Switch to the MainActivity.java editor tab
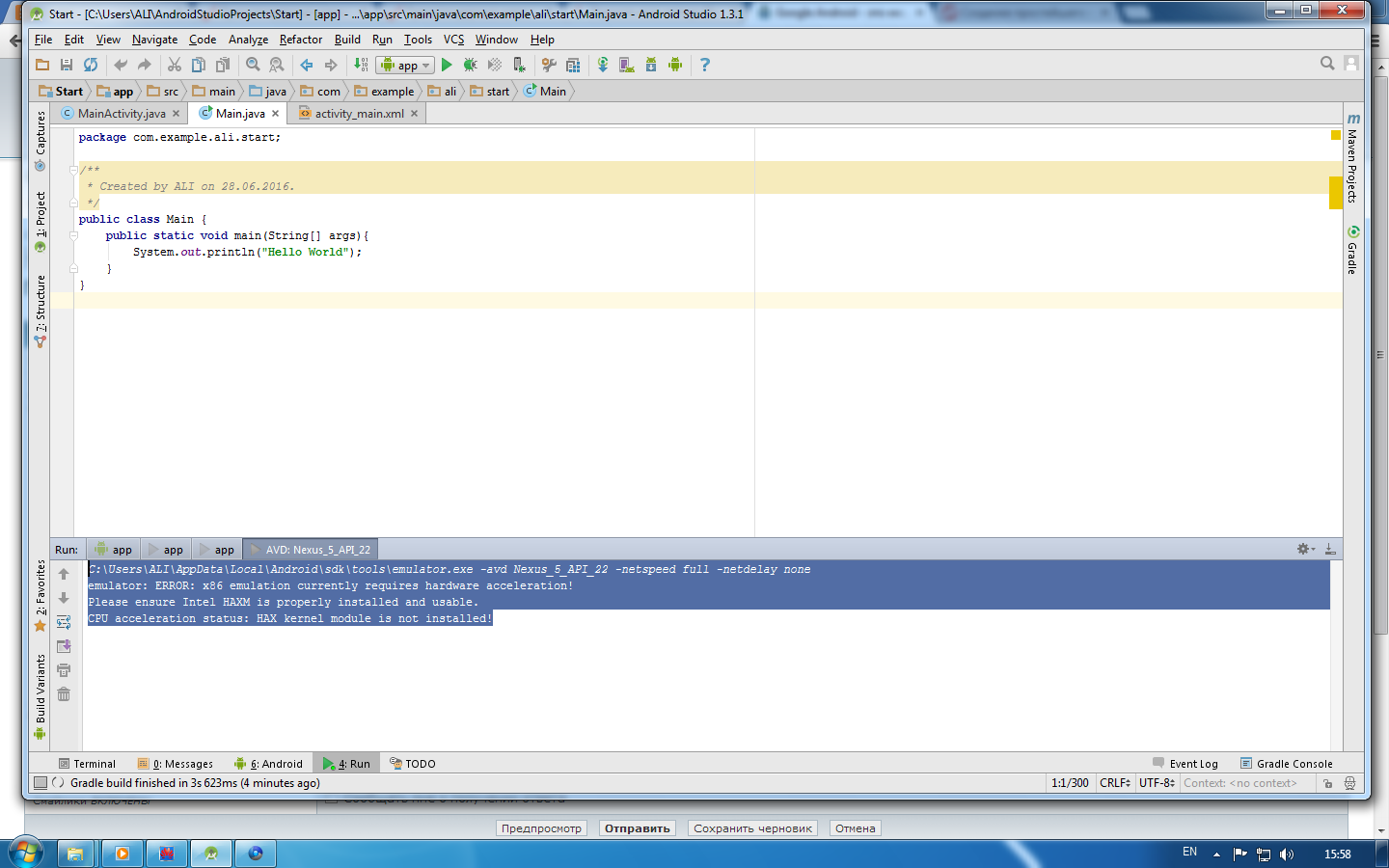The height and width of the screenshot is (868, 1389). (x=121, y=113)
